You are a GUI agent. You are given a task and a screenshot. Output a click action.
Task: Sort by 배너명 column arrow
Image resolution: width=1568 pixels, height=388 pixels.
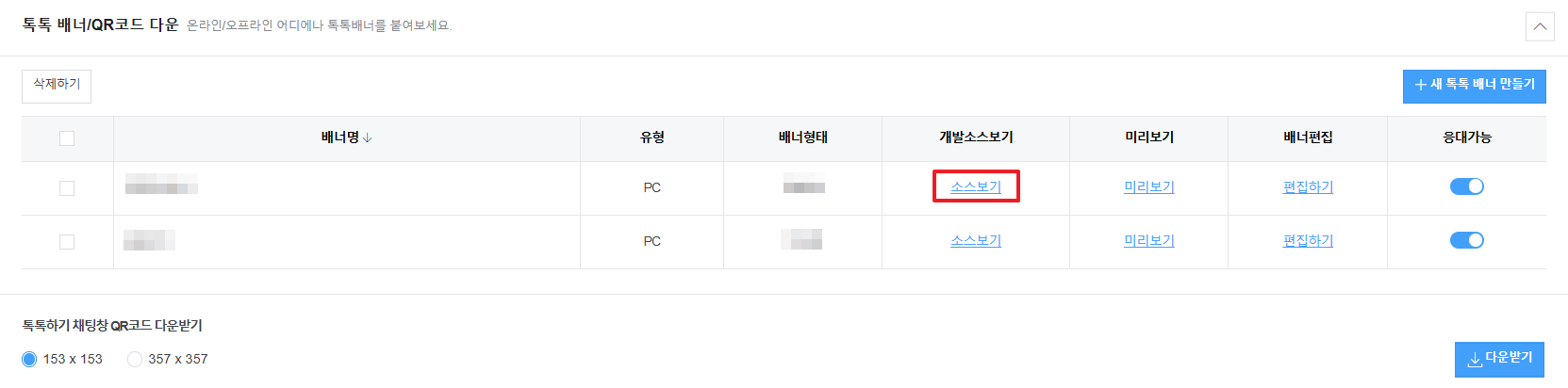pyautogui.click(x=368, y=137)
